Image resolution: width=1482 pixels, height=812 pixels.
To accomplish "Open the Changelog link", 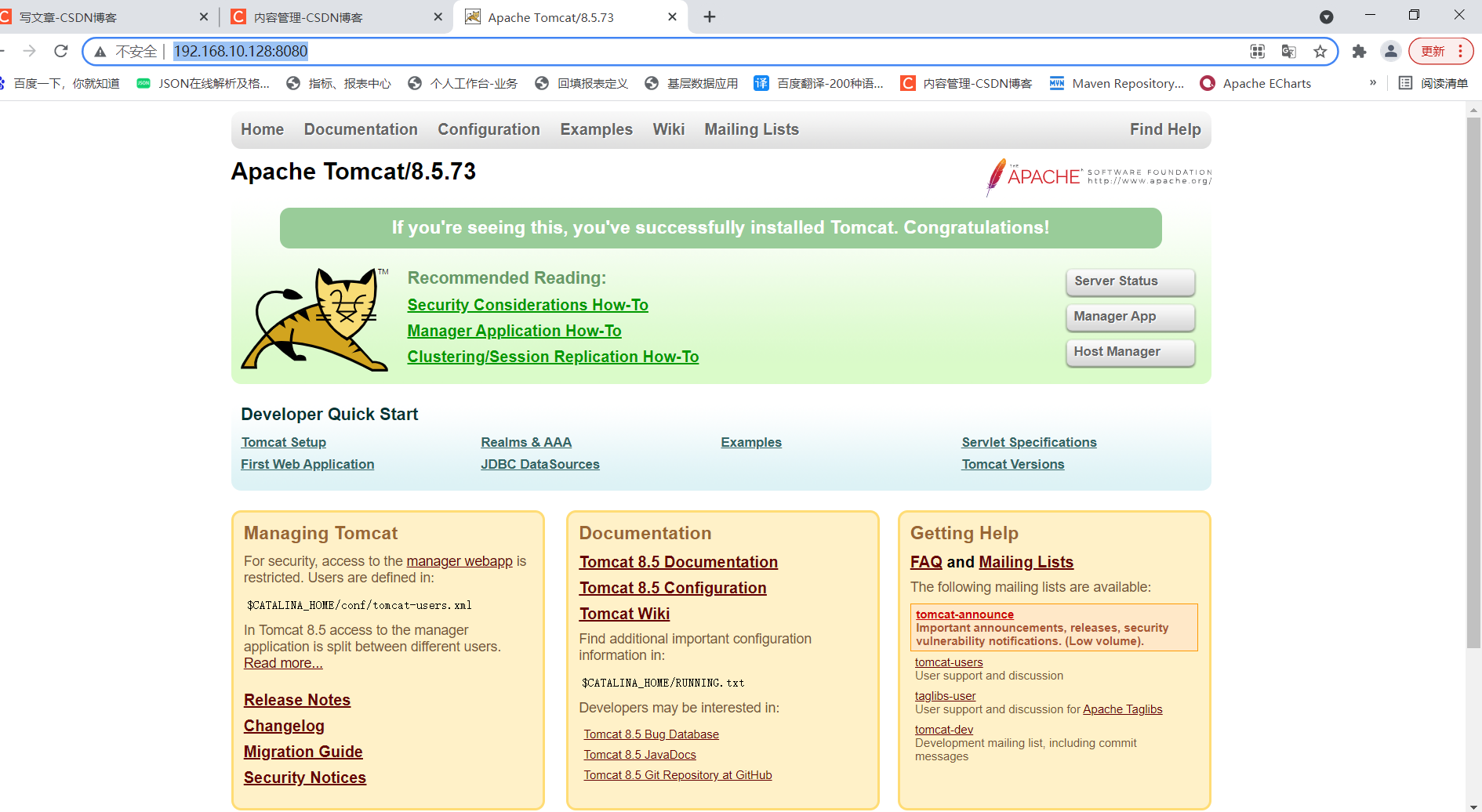I will (x=284, y=726).
